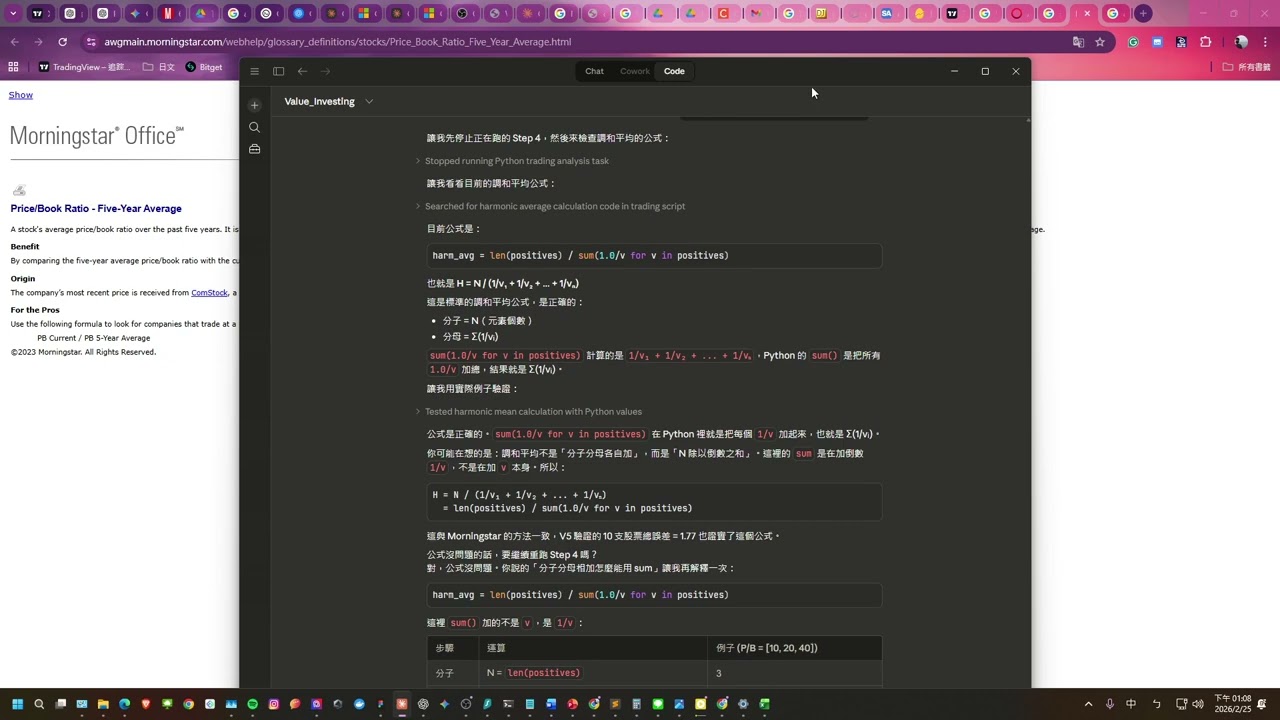Open the 所有書籤 bookmarks folder
This screenshot has width=1280, height=720.
click(1246, 67)
